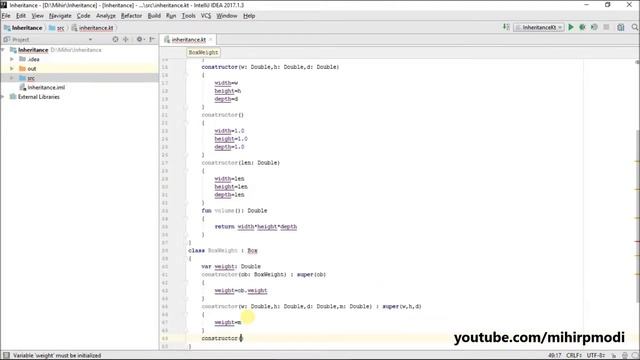Open the Window menu
The image size is (640, 360).
(227, 16)
